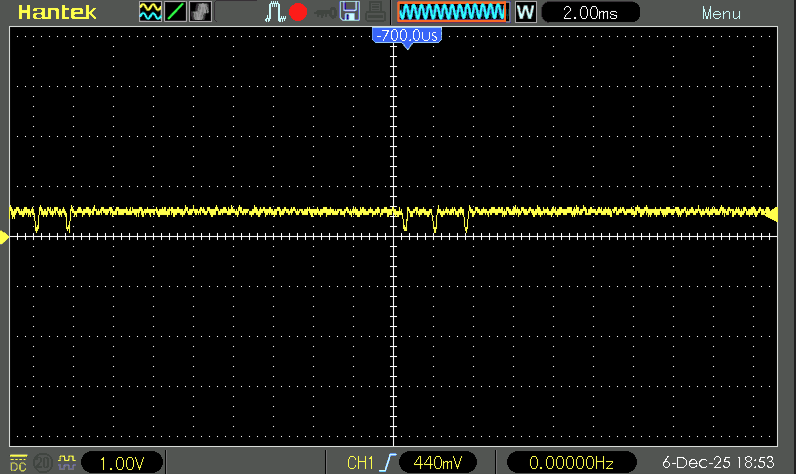Screen dimensions: 796x474
Task: Click the 0.00000Hz frequency counter readout
Action: coord(573,463)
